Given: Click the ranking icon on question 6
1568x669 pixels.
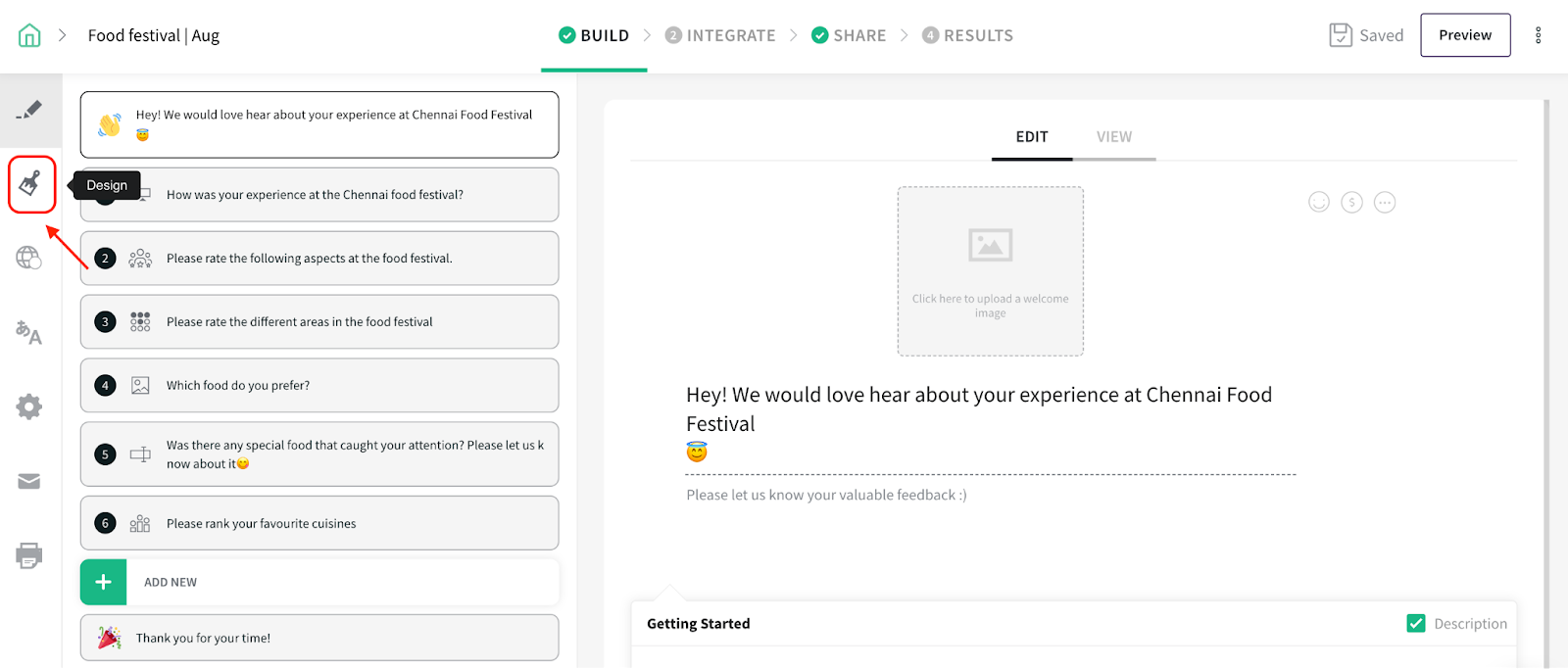Looking at the screenshot, I should point(140,524).
